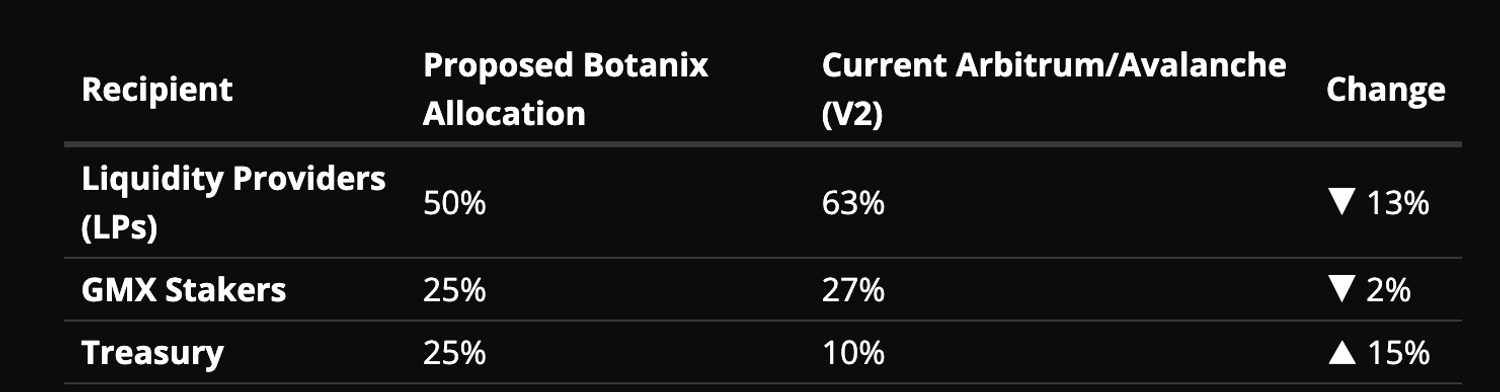Click the 13% change value
Screen dimensions: 1500x392
tap(1398, 204)
